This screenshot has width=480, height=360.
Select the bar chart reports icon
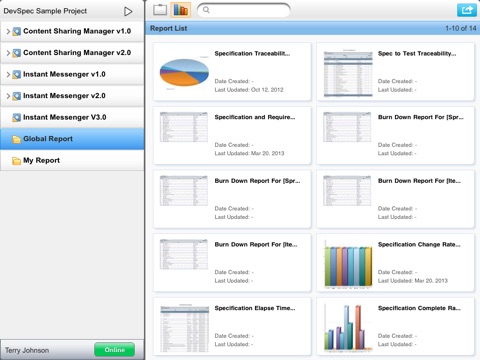point(180,9)
